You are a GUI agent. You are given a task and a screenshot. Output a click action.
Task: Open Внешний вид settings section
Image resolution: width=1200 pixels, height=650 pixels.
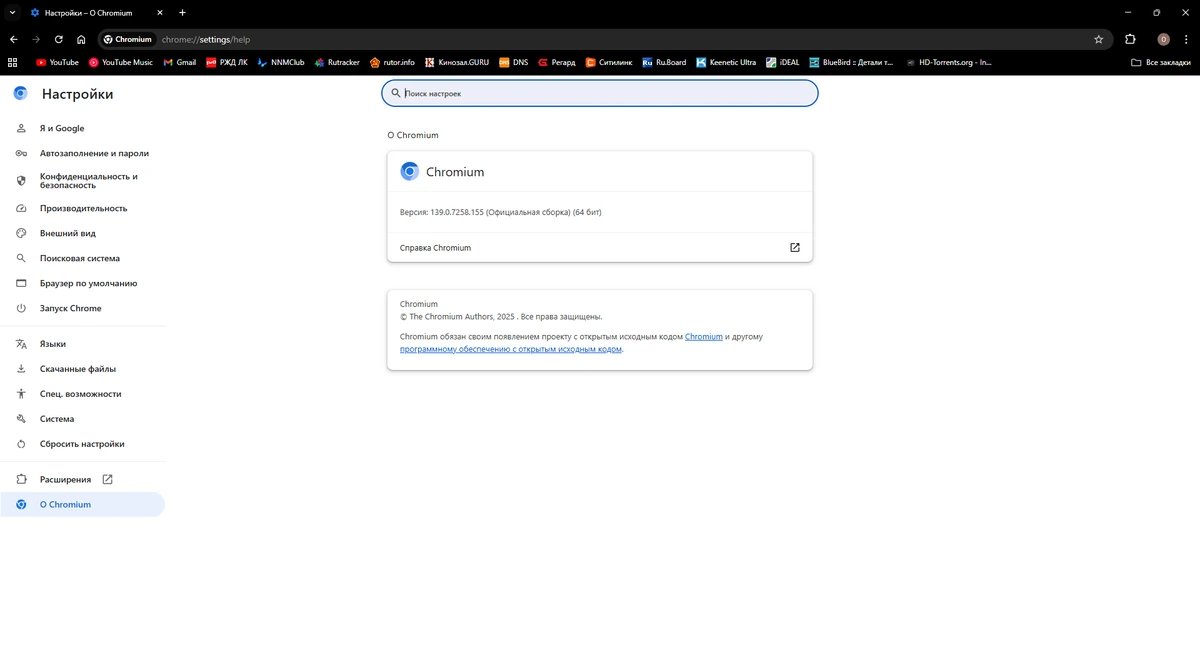[x=82, y=233]
